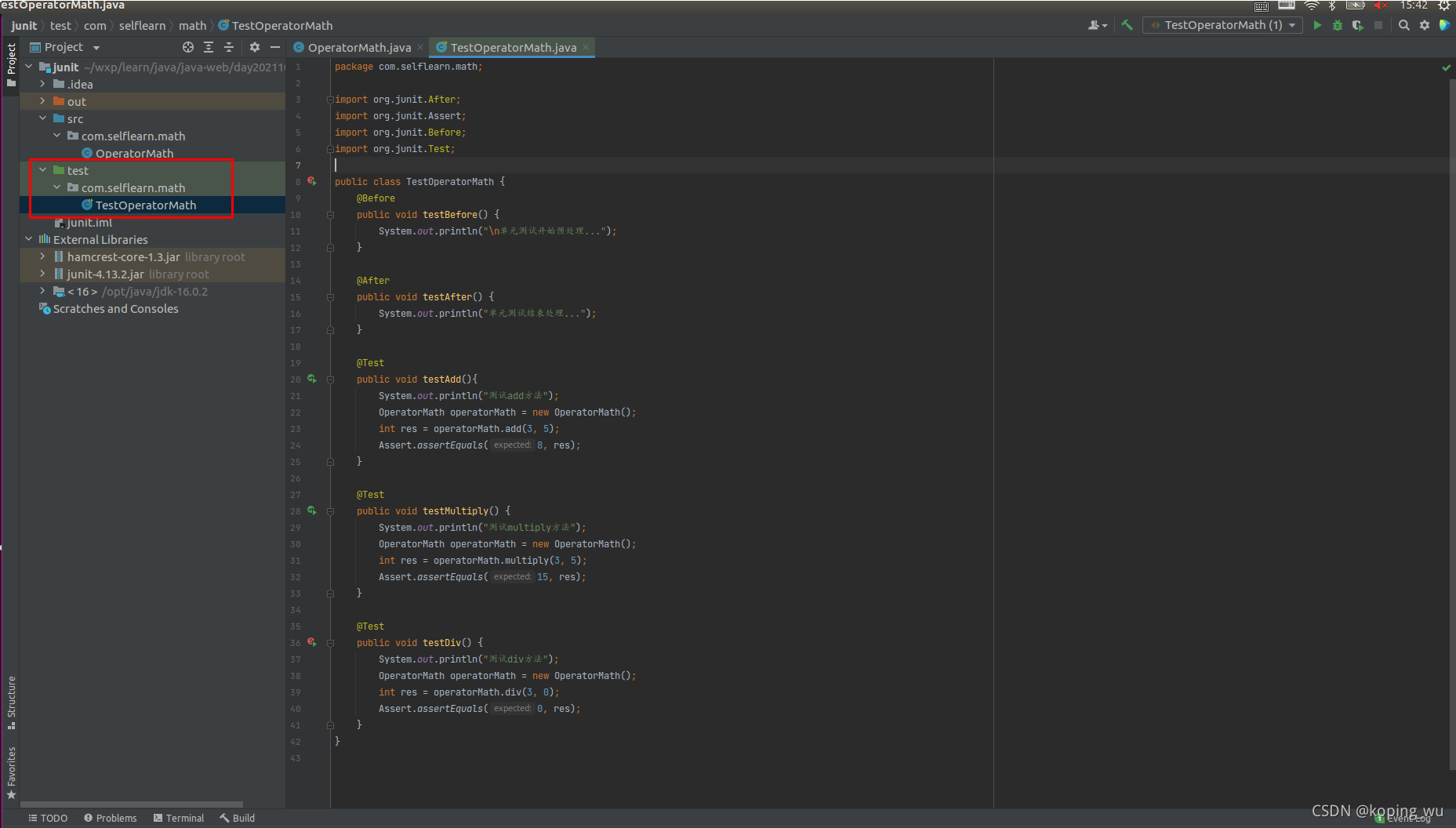The image size is (1456, 828).
Task: Expand hamcrest-core-1.3.jar library
Action: [x=43, y=256]
